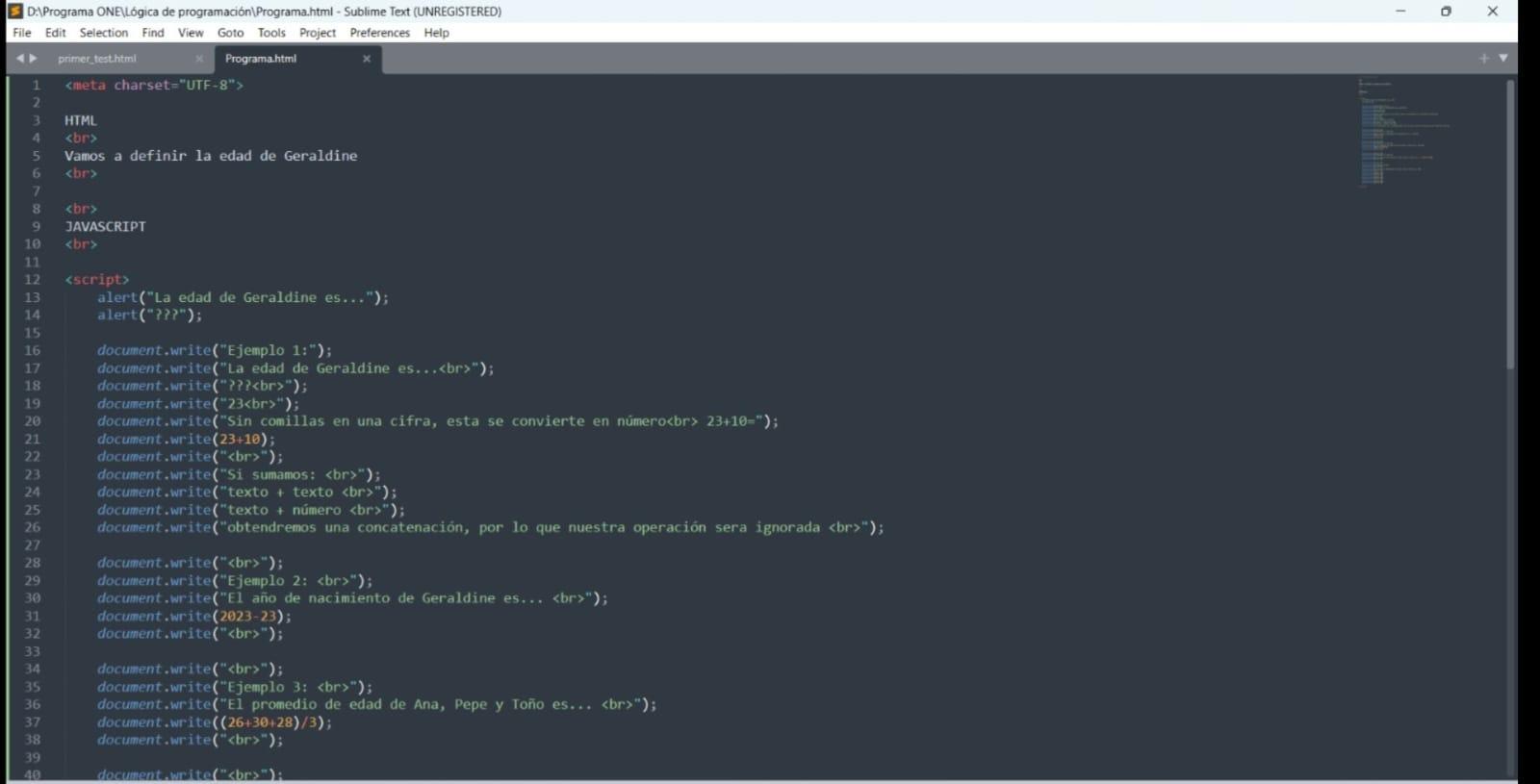Place cursor on meta charset="UTF-8" line
Screen dimensions: 1540x784
tap(154, 85)
